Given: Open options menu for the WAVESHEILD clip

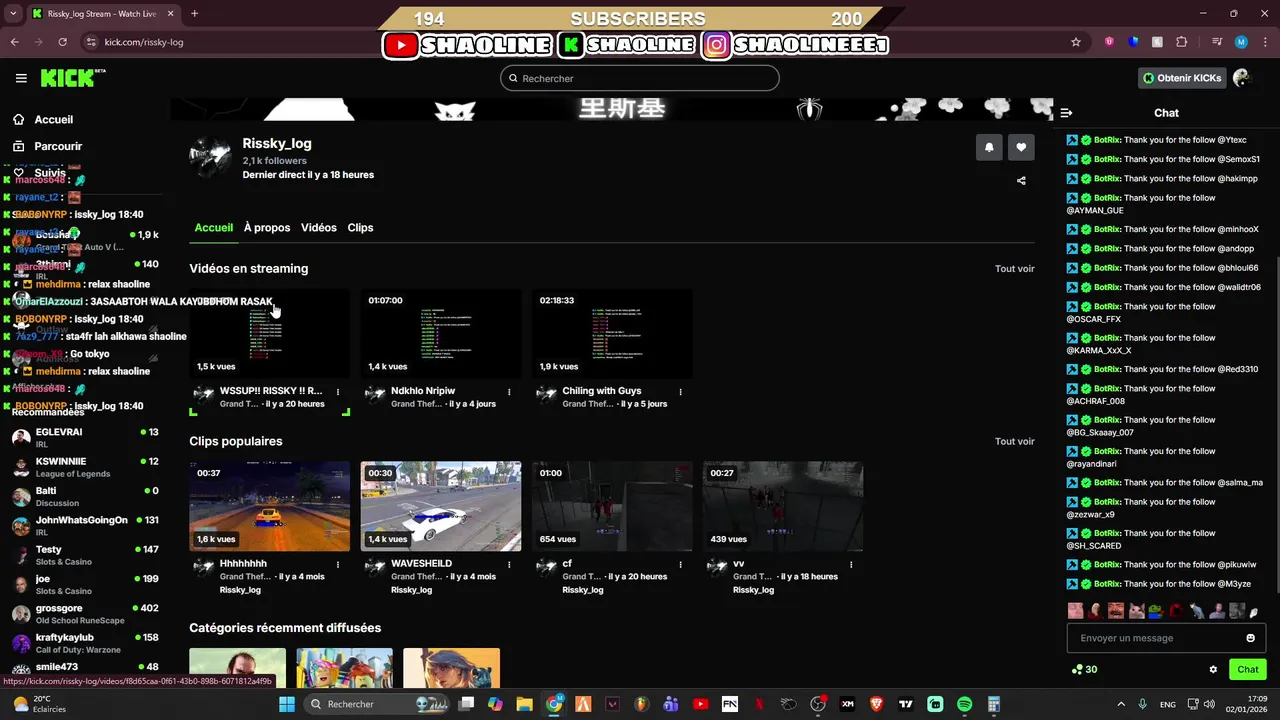Looking at the screenshot, I should 509,564.
